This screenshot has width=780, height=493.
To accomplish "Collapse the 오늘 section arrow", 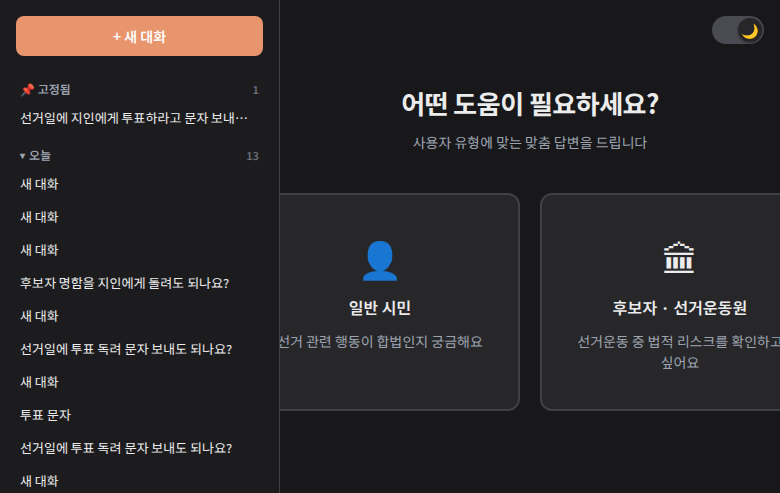I will point(23,156).
